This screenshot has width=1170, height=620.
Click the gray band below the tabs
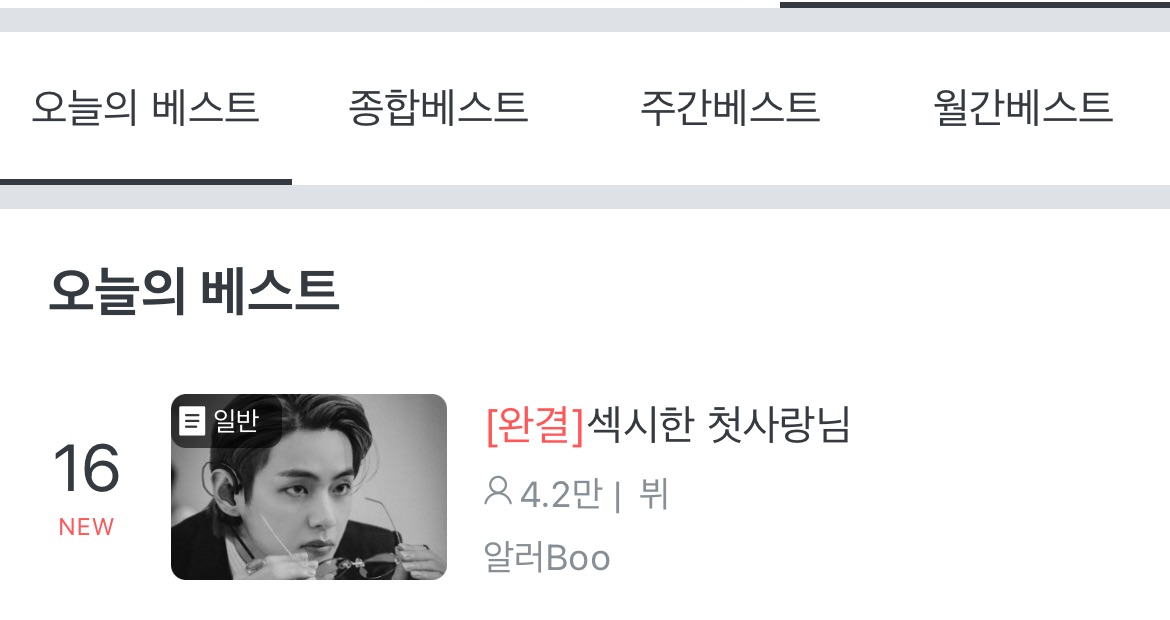[x=585, y=197]
